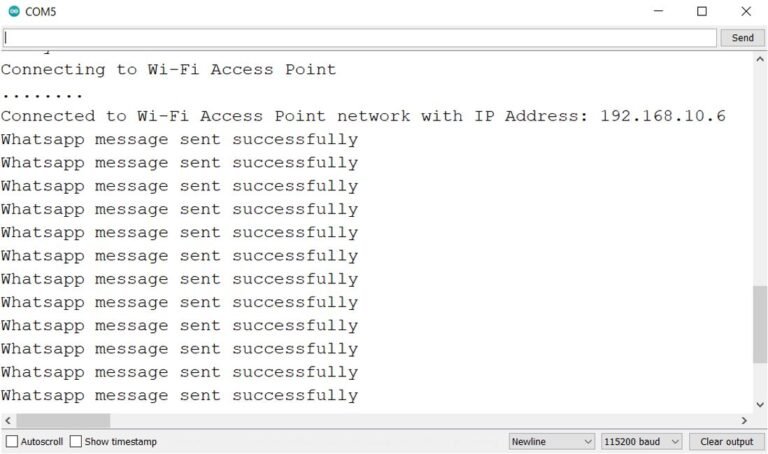This screenshot has height=454, width=768.
Task: Open the Newline line-ending dropdown
Action: [x=552, y=442]
